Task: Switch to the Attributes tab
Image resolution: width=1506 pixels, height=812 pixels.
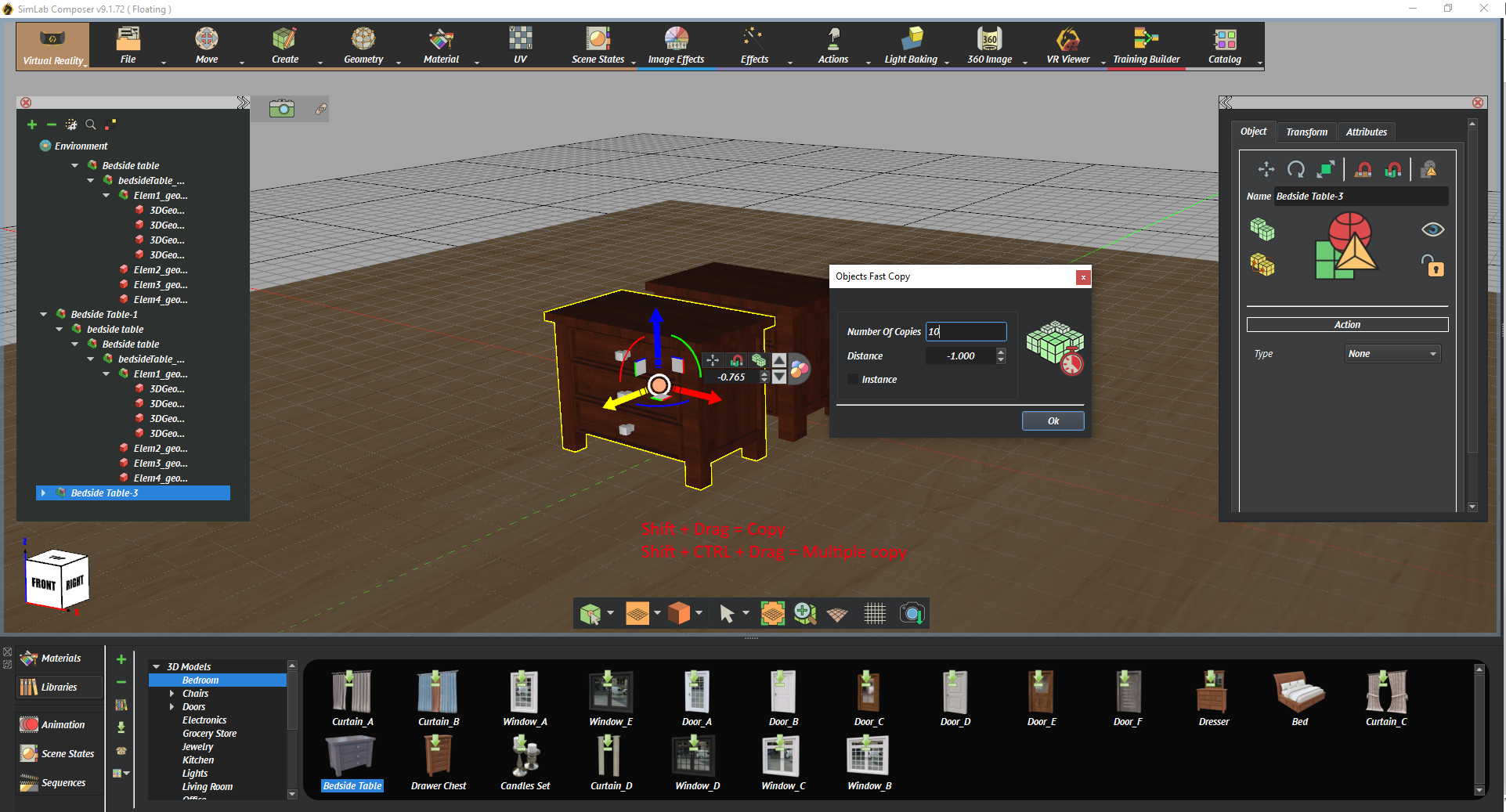Action: click(x=1366, y=132)
